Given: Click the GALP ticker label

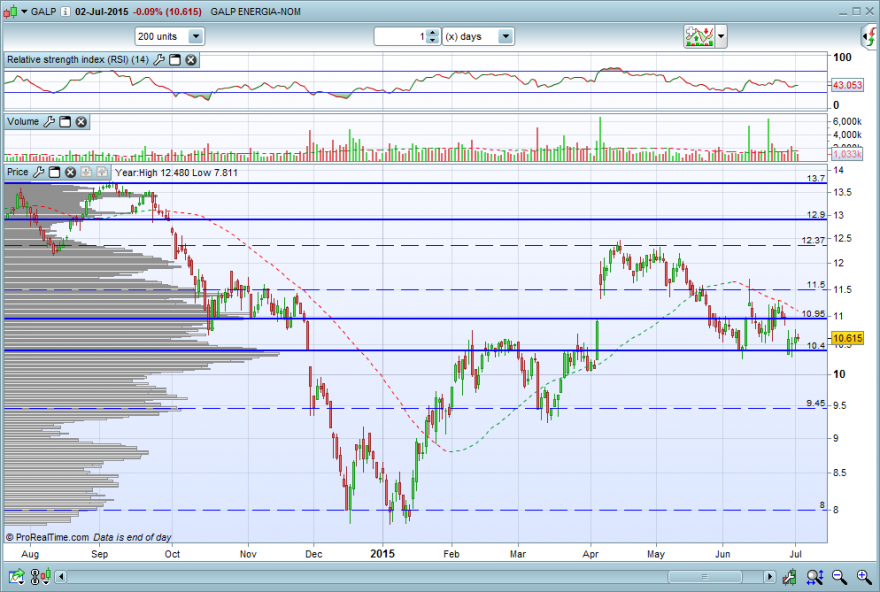Looking at the screenshot, I should pos(44,11).
